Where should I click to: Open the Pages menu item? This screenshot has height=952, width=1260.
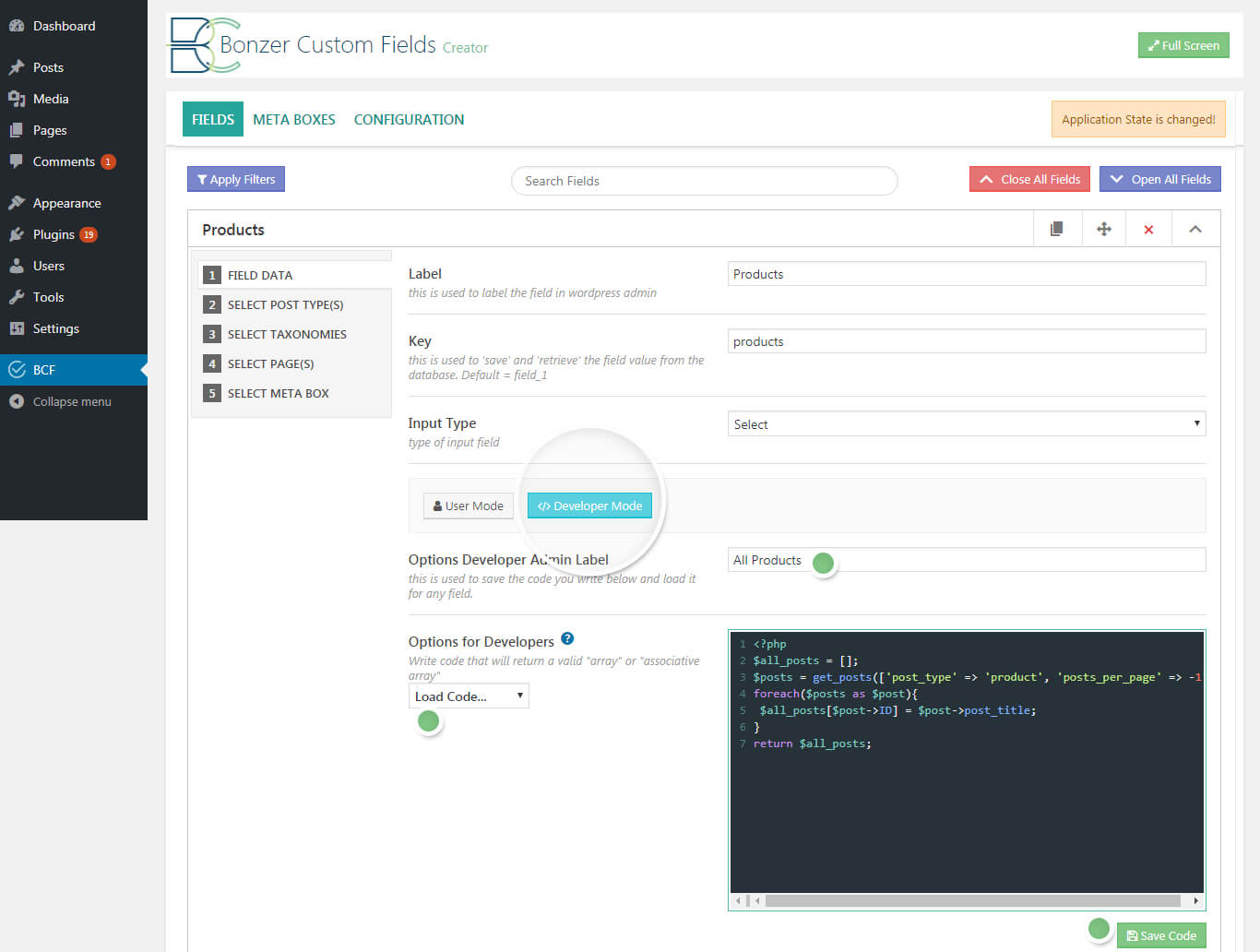click(x=74, y=130)
